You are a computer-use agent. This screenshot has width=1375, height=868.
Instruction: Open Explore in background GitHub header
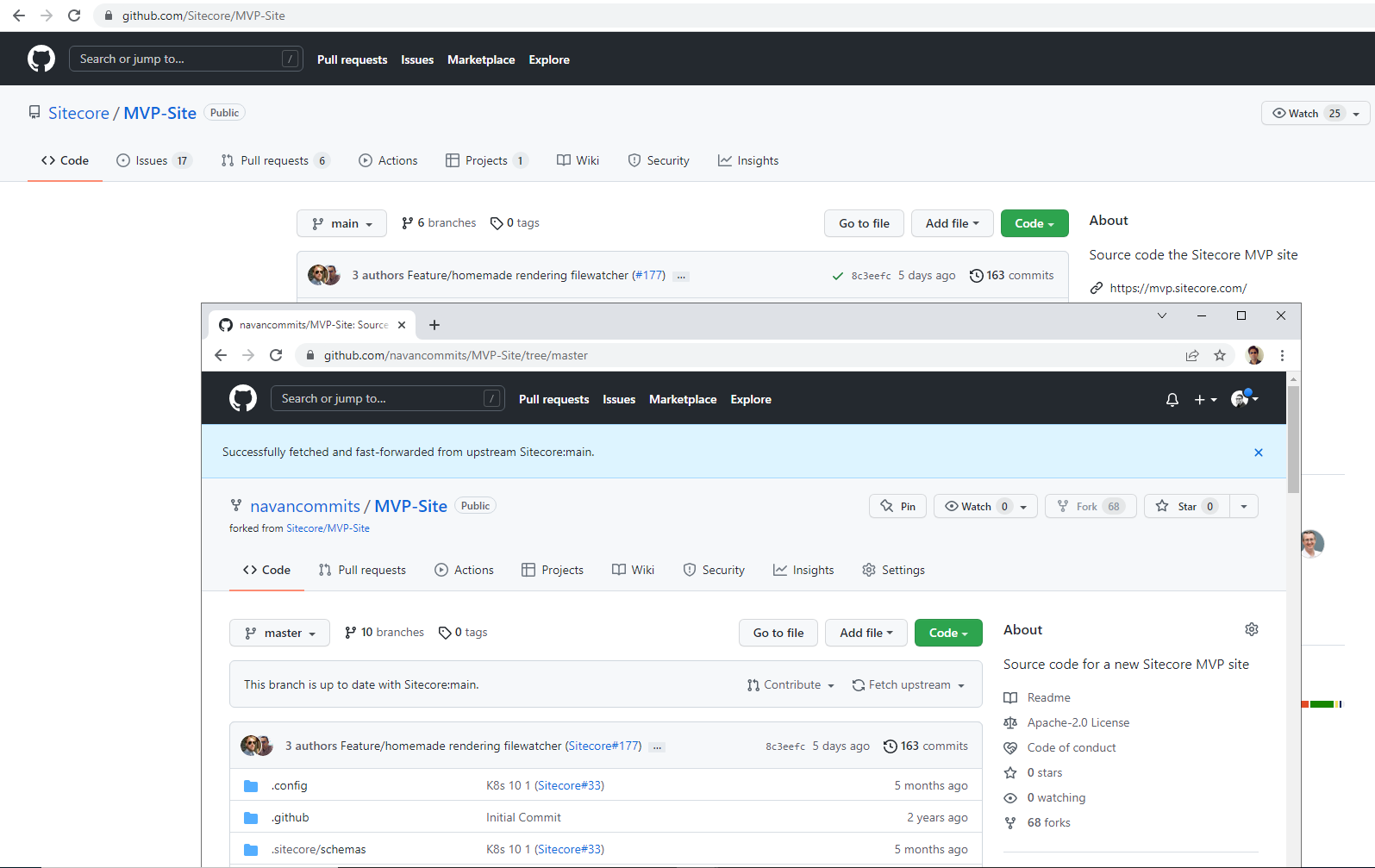(549, 59)
